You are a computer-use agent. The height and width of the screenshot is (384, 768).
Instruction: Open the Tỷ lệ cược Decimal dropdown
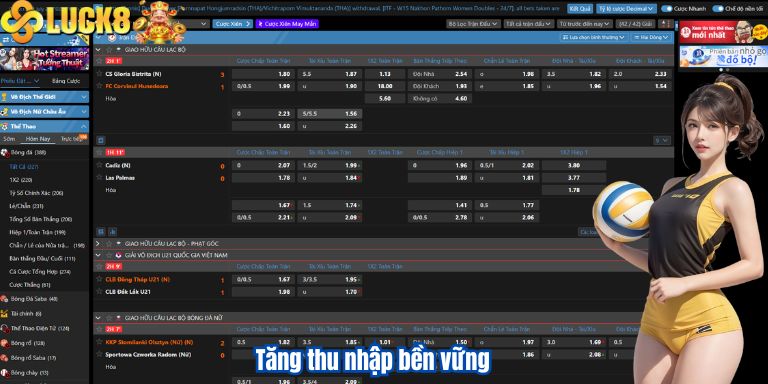click(626, 9)
